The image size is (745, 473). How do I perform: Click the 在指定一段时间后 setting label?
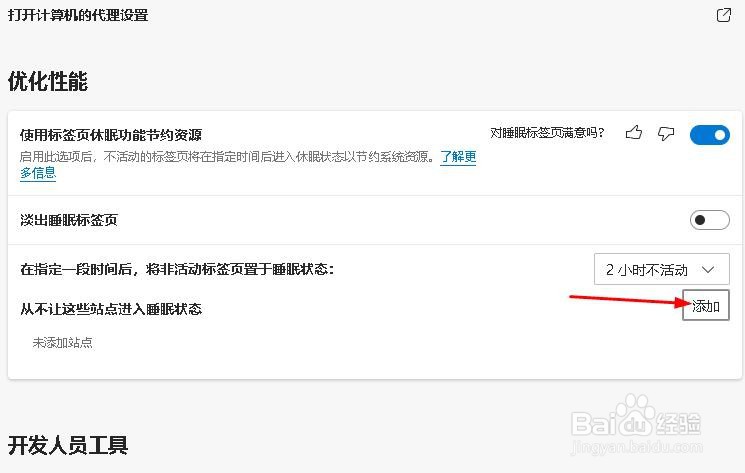tap(177, 269)
